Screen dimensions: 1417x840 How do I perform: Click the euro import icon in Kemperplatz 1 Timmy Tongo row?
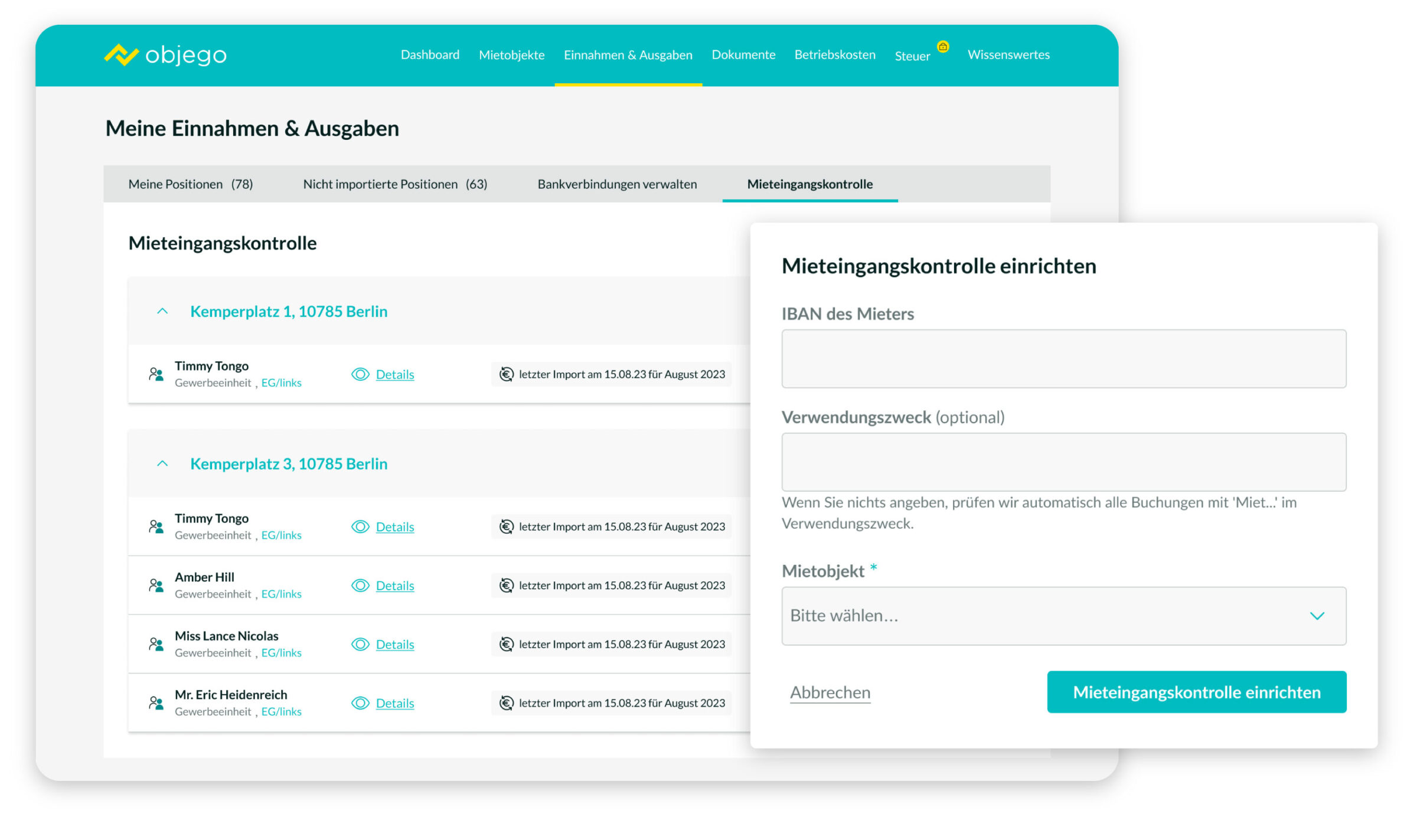coord(506,374)
